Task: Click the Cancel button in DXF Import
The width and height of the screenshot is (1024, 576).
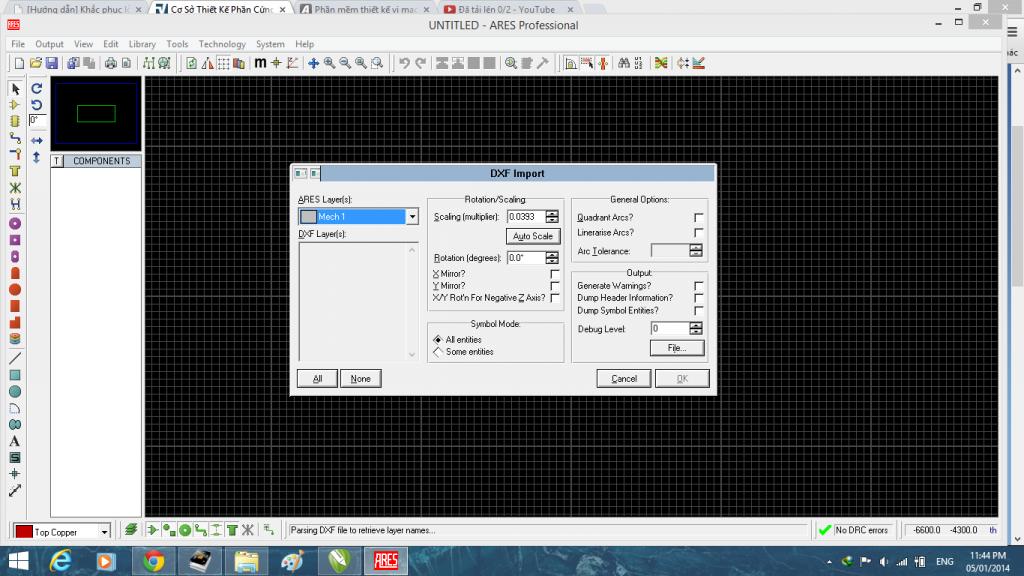Action: [x=624, y=379]
